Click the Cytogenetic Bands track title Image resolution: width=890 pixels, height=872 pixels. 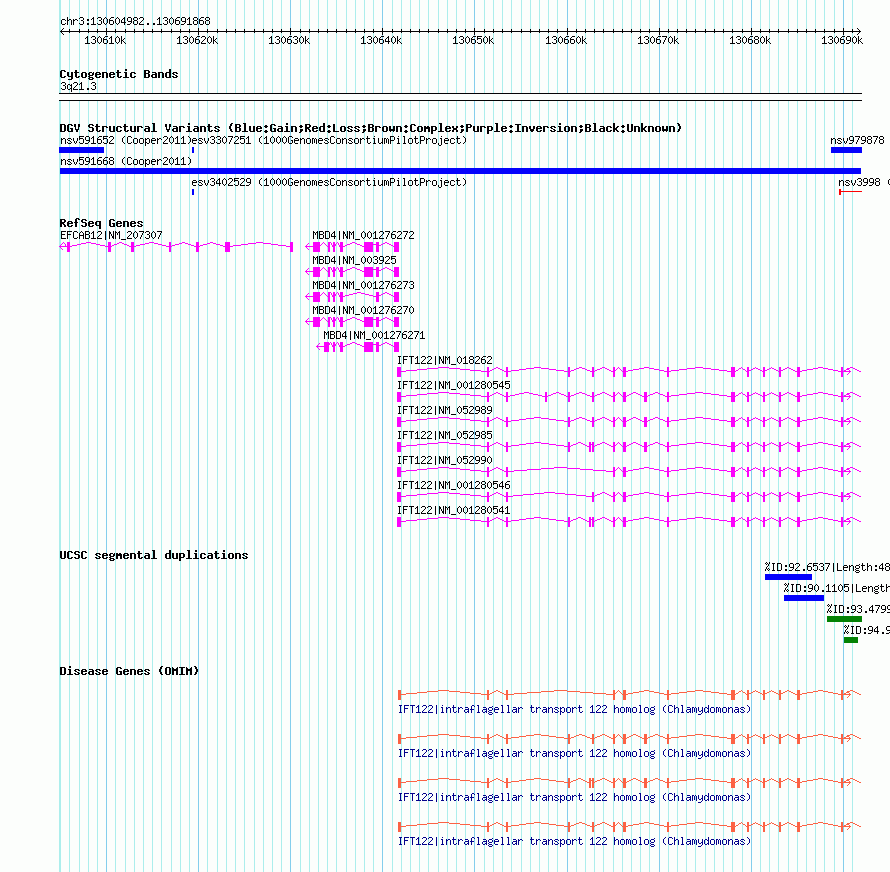119,74
